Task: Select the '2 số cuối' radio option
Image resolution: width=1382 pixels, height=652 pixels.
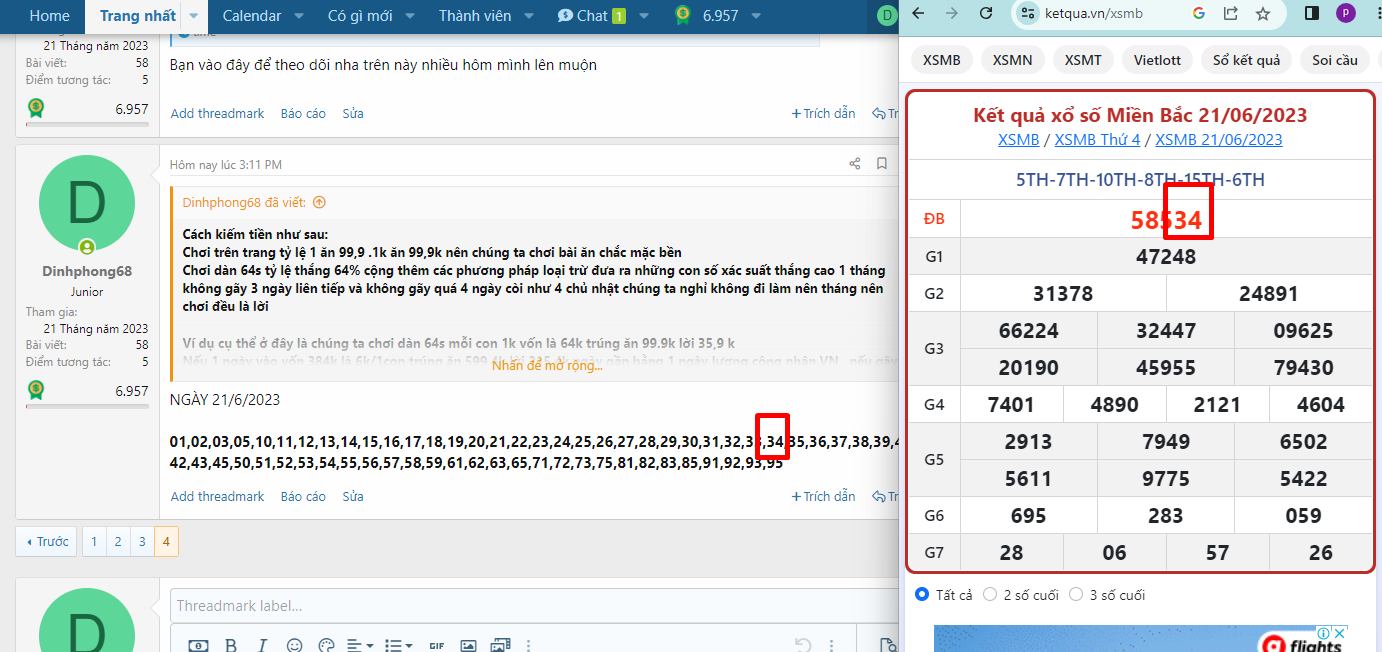Action: (990, 594)
